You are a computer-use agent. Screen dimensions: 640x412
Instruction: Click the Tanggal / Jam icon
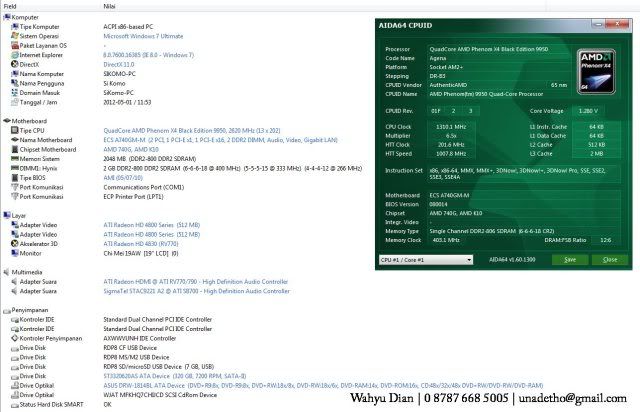(x=15, y=102)
